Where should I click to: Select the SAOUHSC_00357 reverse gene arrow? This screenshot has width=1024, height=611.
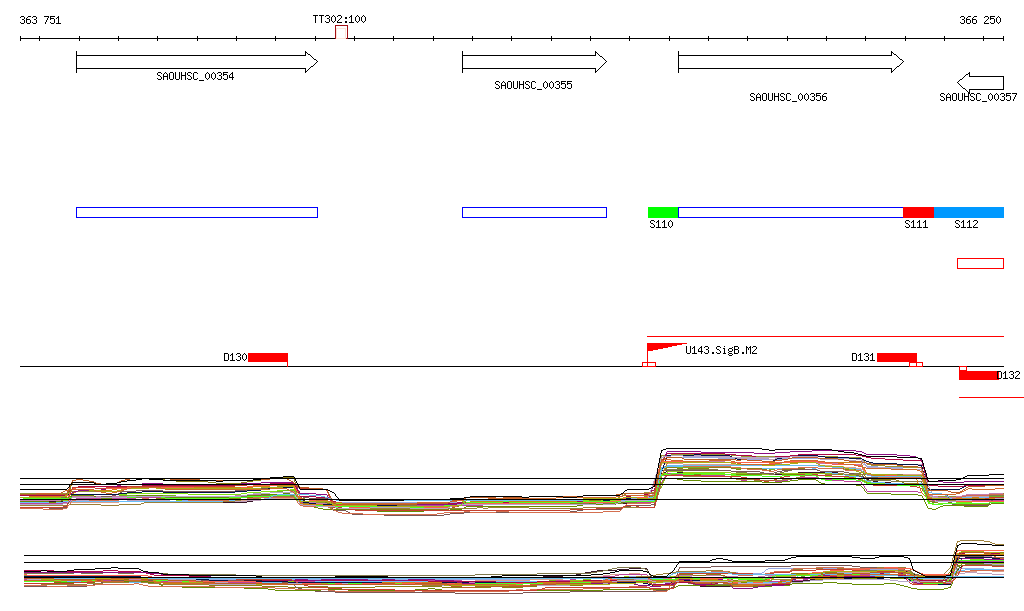980,82
